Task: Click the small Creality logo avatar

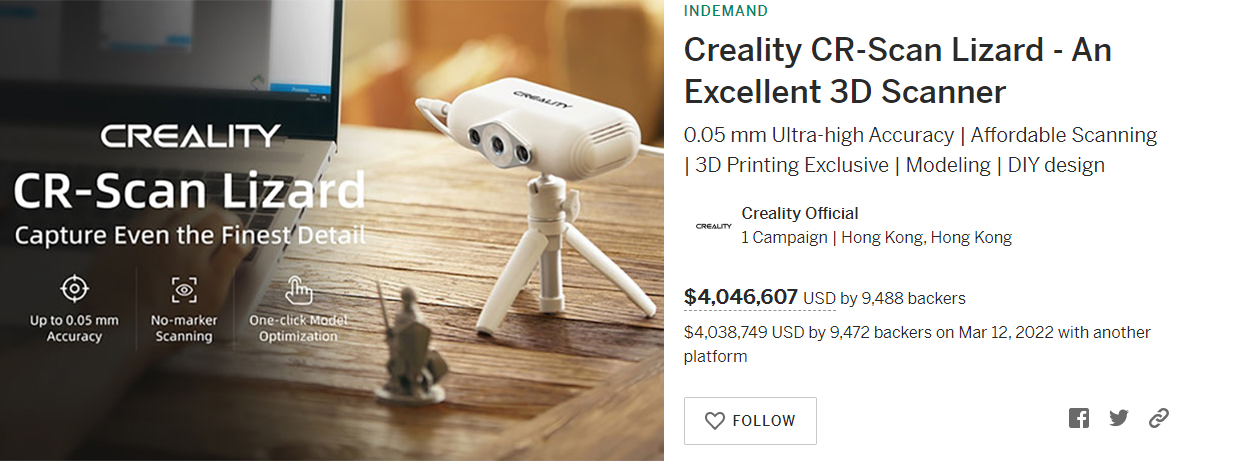Action: (x=713, y=226)
